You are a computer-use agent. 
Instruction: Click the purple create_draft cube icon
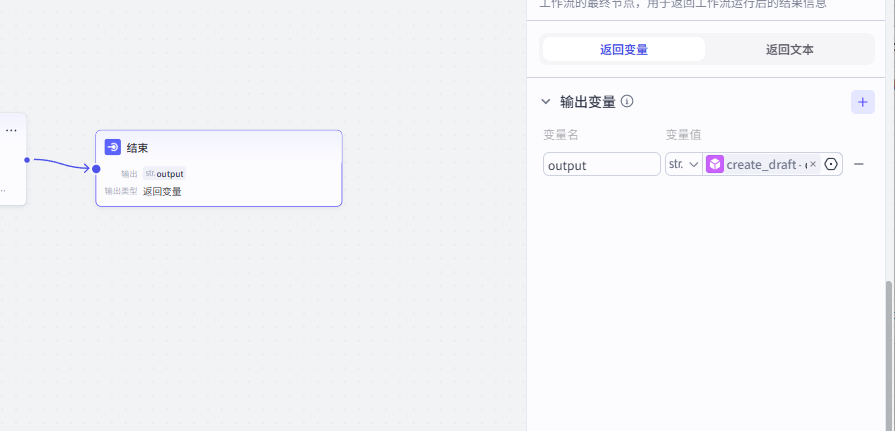click(715, 164)
